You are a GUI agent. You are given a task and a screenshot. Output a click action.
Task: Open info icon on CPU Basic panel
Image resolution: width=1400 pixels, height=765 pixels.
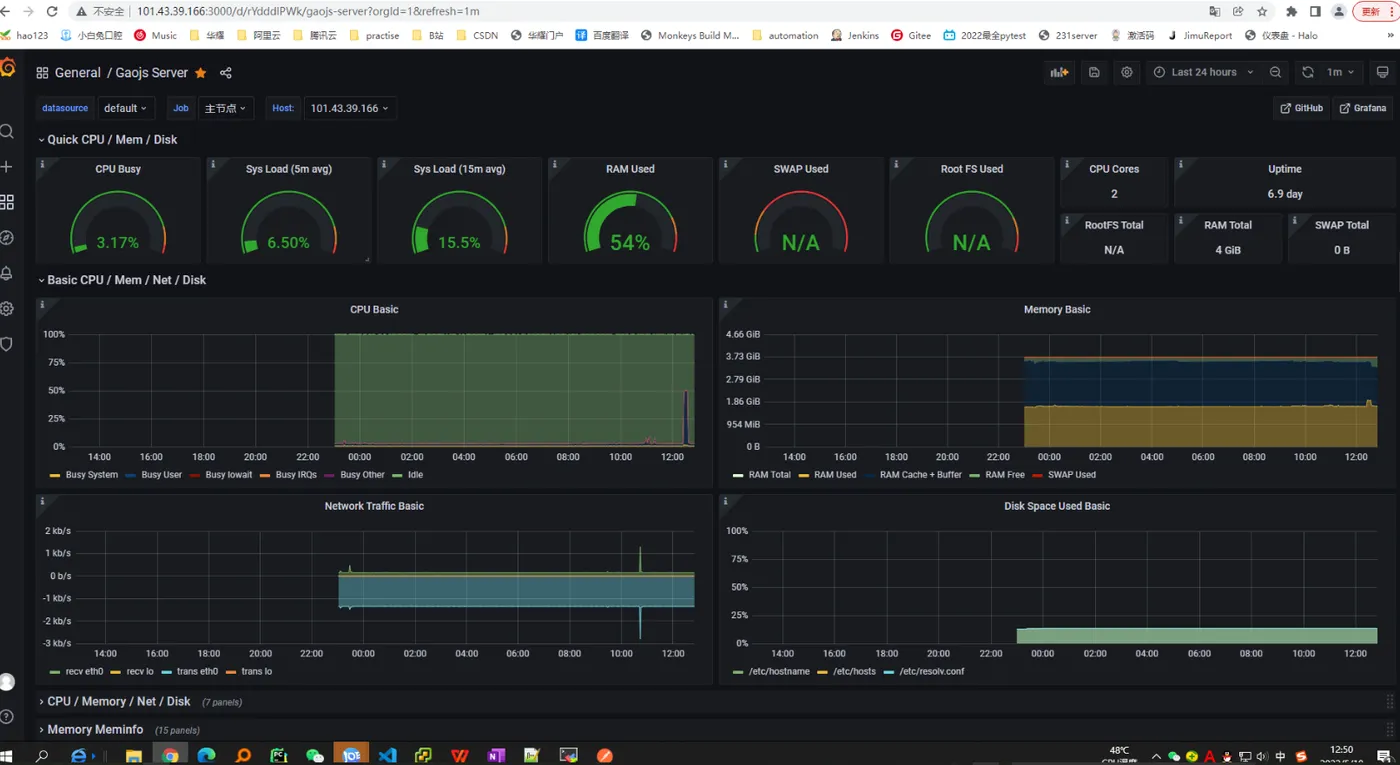(x=41, y=303)
